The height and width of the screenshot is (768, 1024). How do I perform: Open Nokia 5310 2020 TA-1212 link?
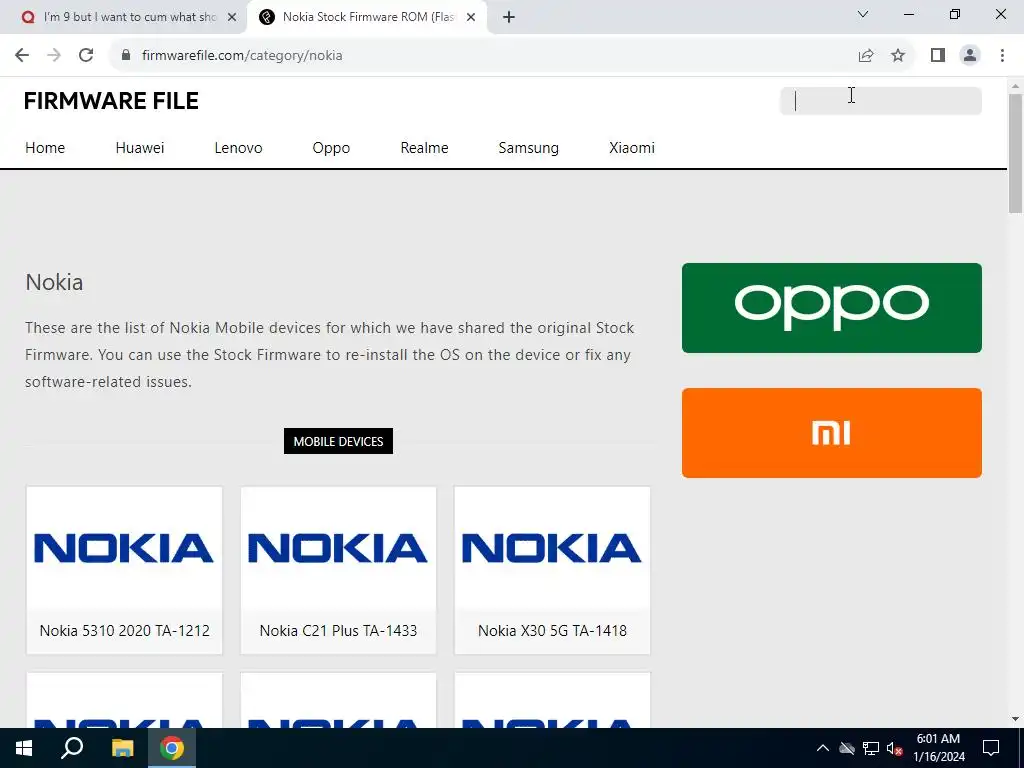124,630
